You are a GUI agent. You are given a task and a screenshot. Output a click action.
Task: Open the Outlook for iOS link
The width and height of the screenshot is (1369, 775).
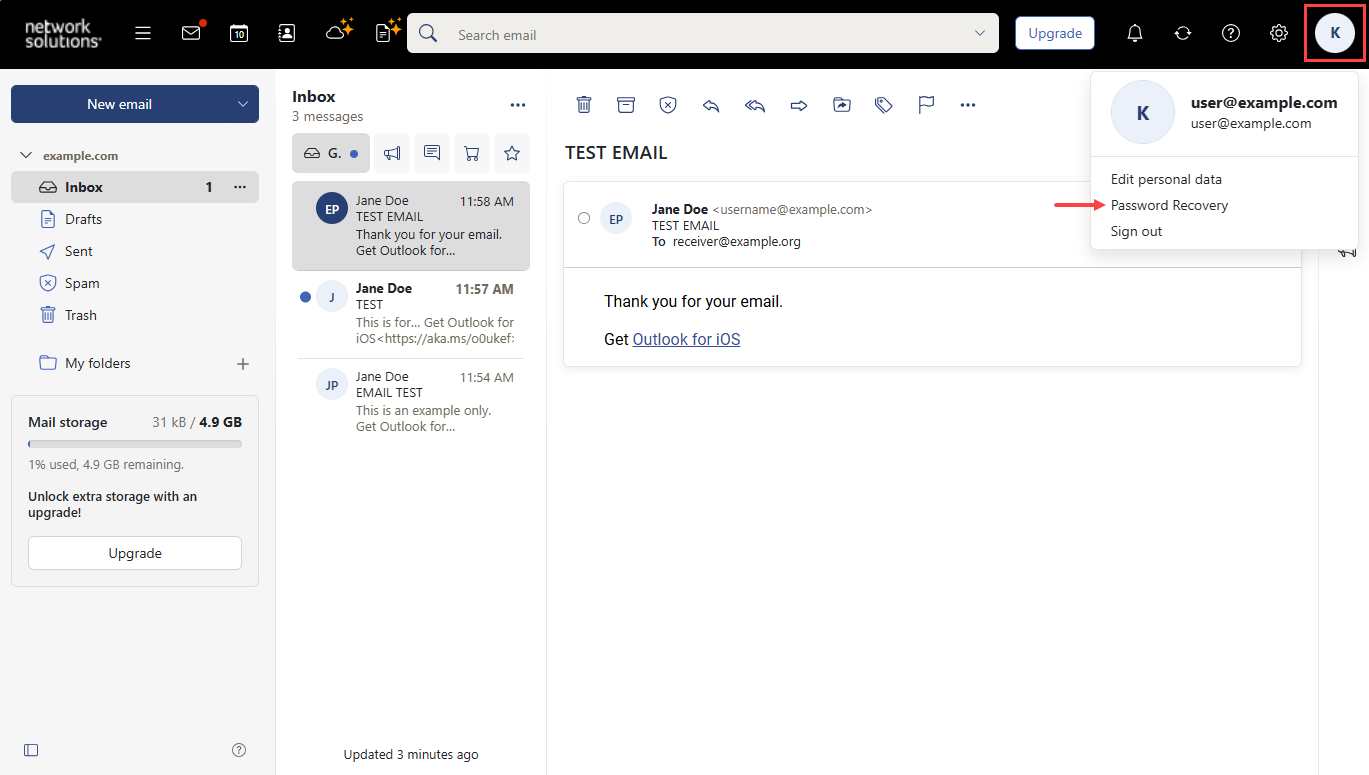tap(686, 339)
